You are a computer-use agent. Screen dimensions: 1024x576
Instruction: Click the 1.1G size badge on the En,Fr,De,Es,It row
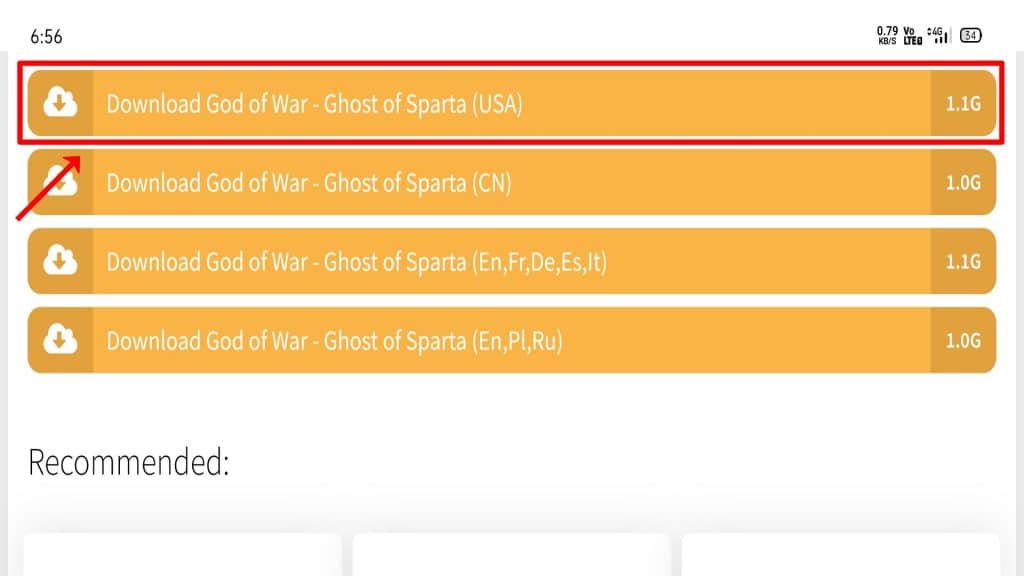963,261
